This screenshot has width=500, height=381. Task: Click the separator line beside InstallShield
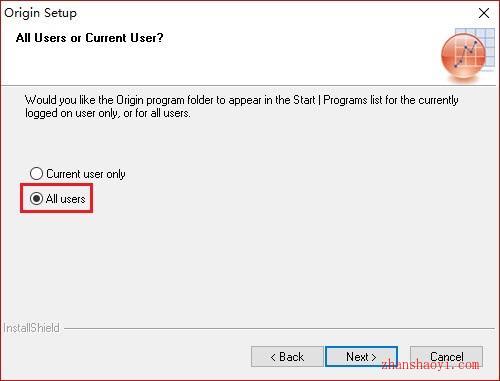(279, 329)
